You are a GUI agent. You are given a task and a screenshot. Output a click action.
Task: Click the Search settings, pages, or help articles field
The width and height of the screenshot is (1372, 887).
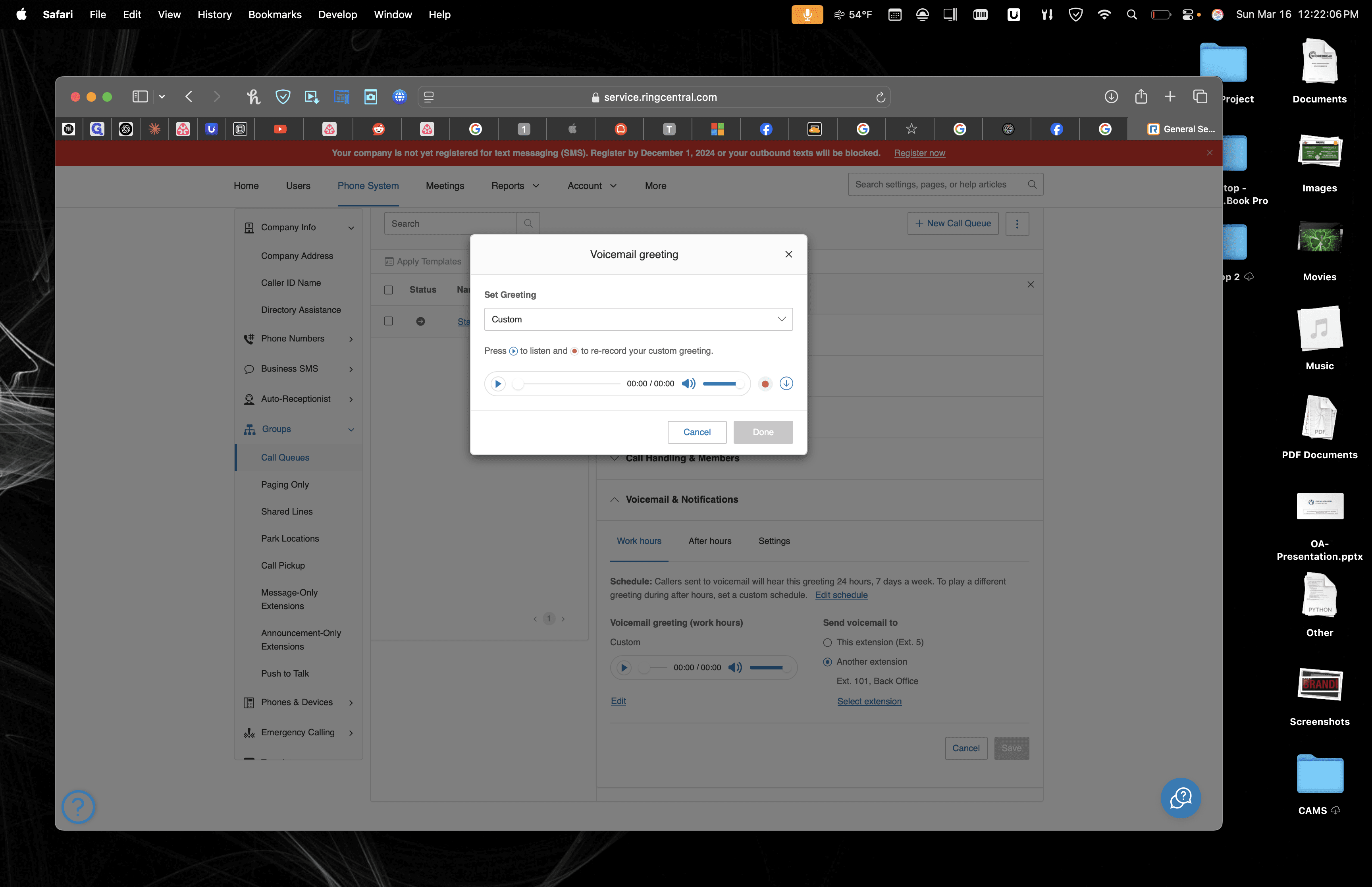(x=945, y=184)
